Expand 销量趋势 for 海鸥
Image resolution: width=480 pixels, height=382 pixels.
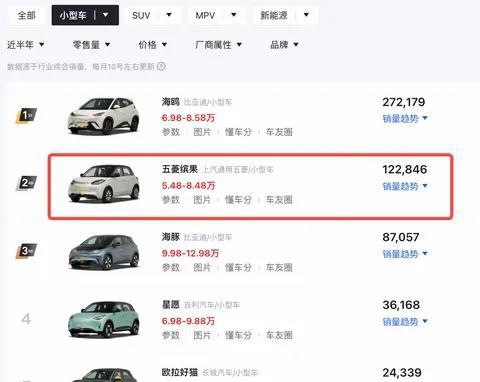click(405, 118)
